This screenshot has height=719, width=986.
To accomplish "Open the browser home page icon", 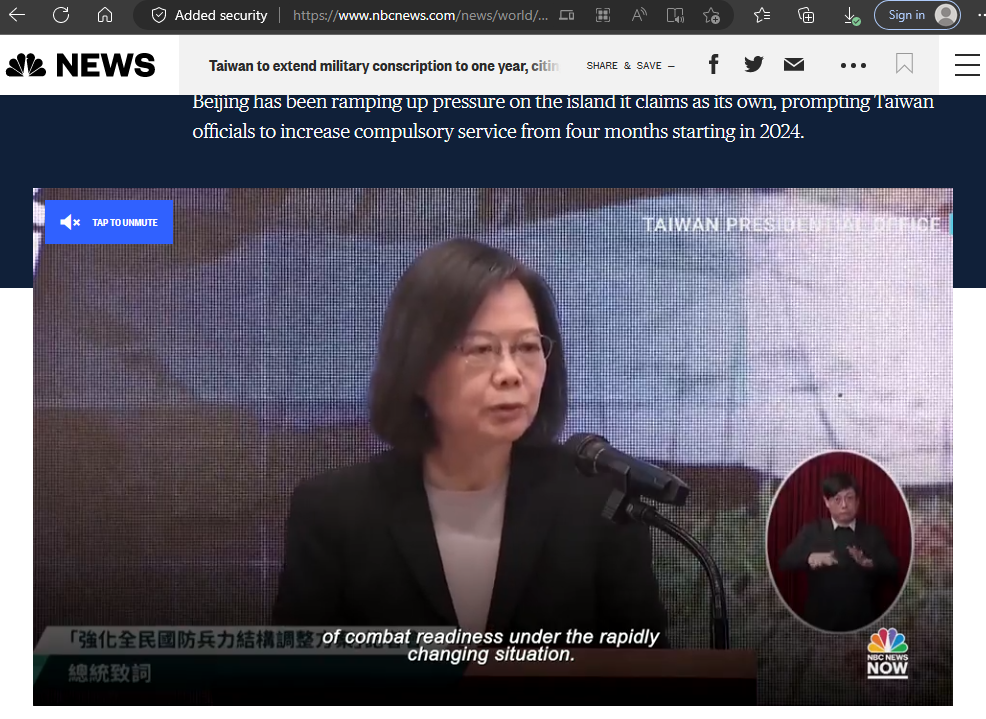I will click(x=105, y=14).
